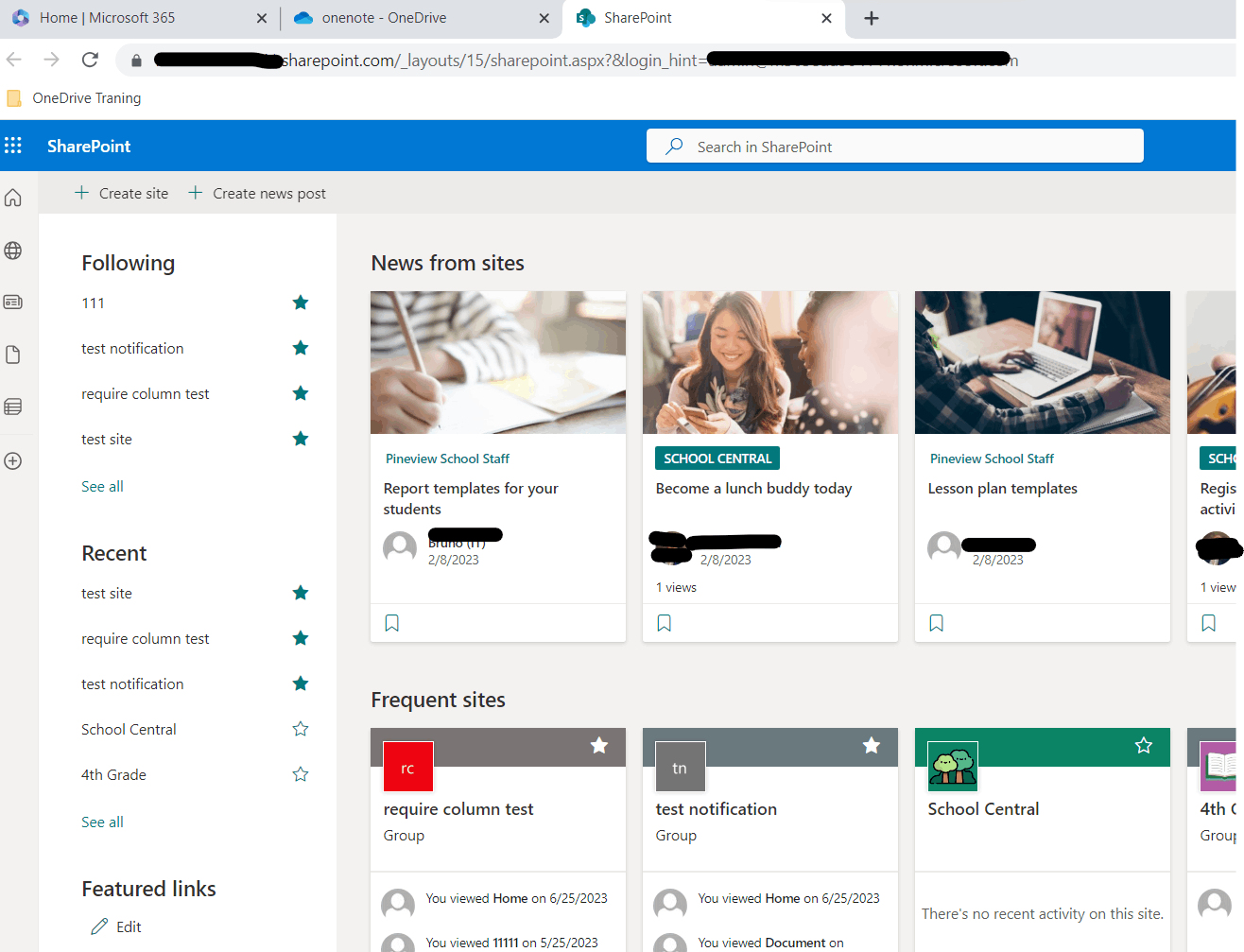Open 'test site' in Following list
Image resolution: width=1244 pixels, height=952 pixels.
pos(107,440)
